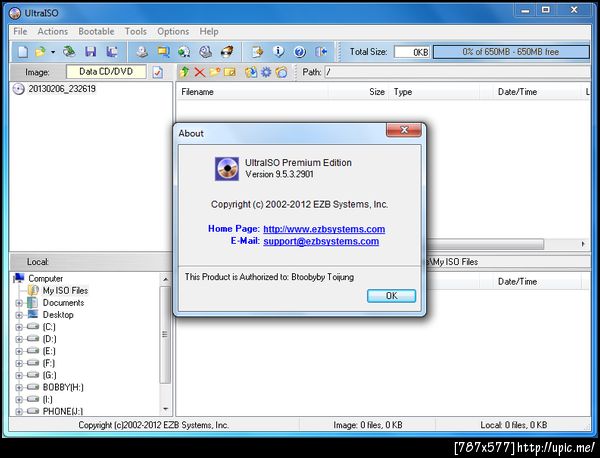Click the Local tree scrollbar up arrow

[x=165, y=279]
